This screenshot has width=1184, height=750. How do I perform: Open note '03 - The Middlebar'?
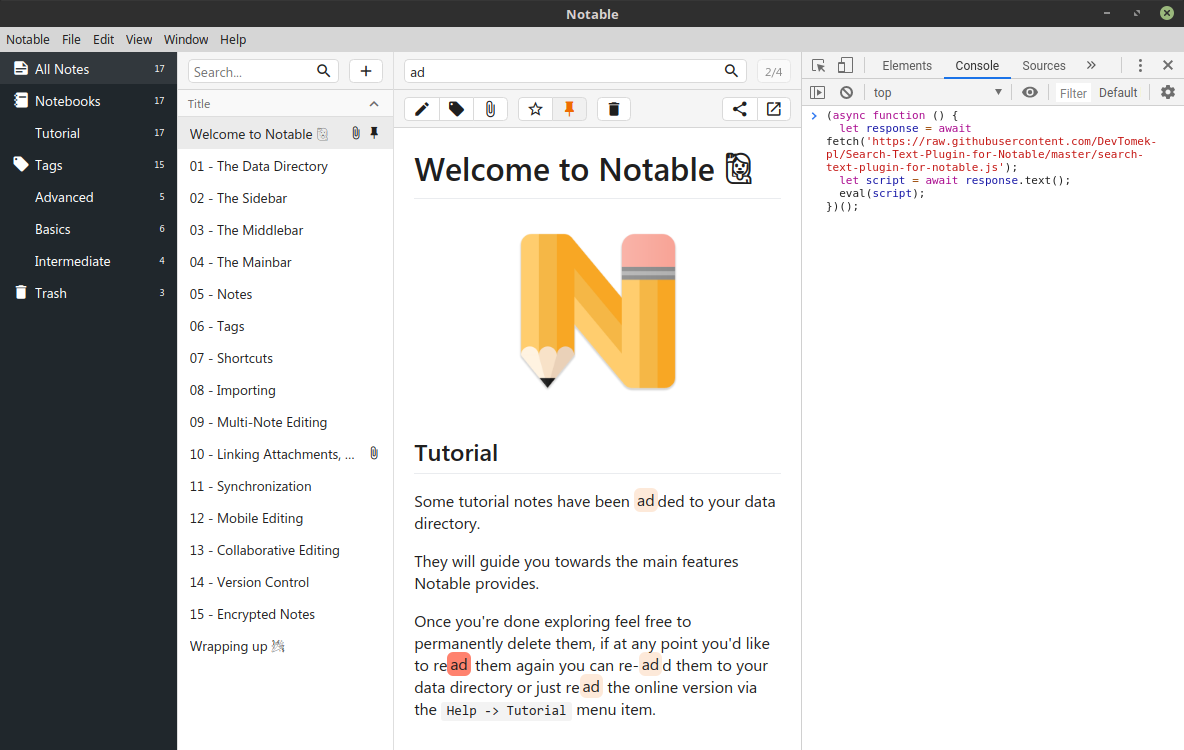[285, 230]
